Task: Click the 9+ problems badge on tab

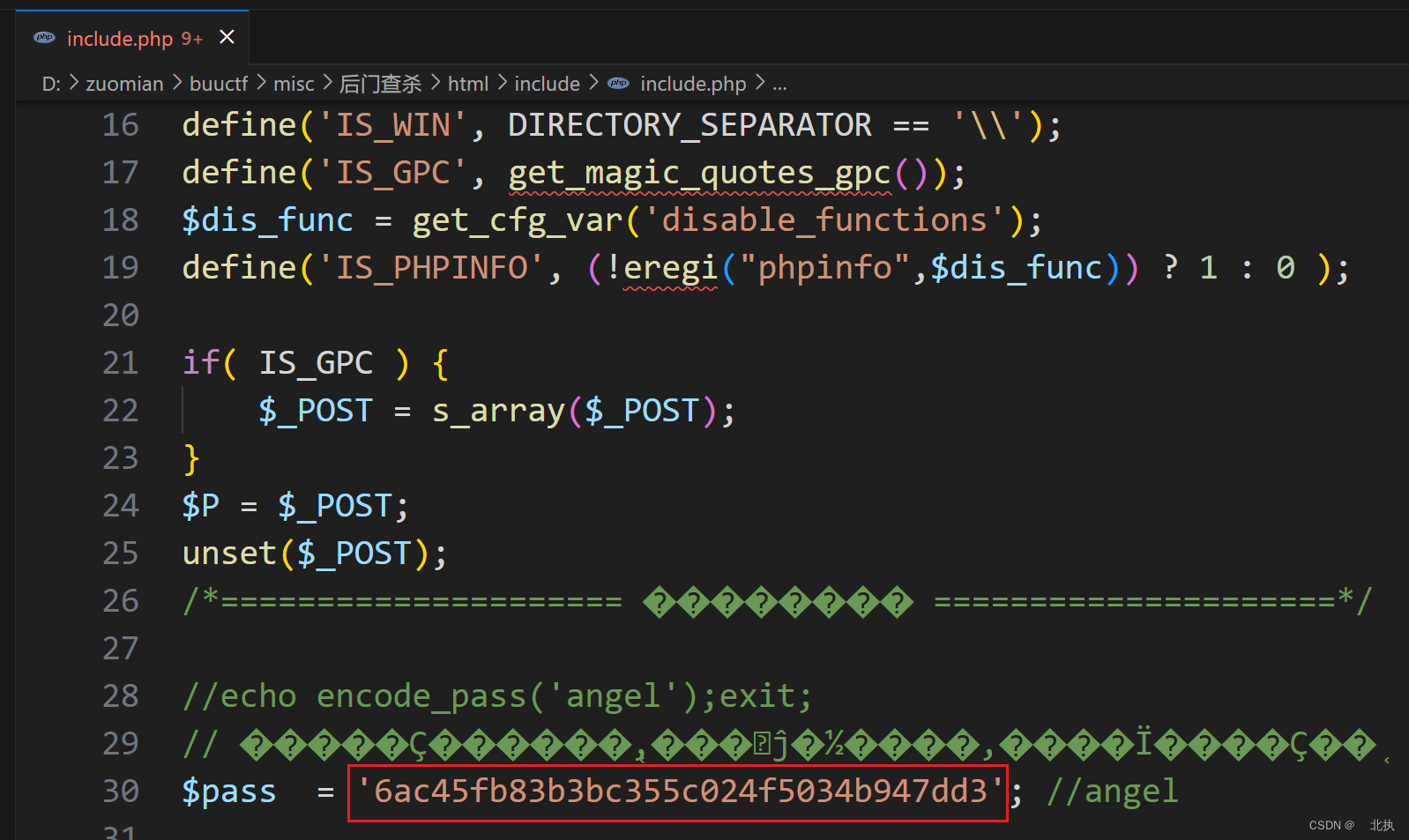Action: pos(192,39)
